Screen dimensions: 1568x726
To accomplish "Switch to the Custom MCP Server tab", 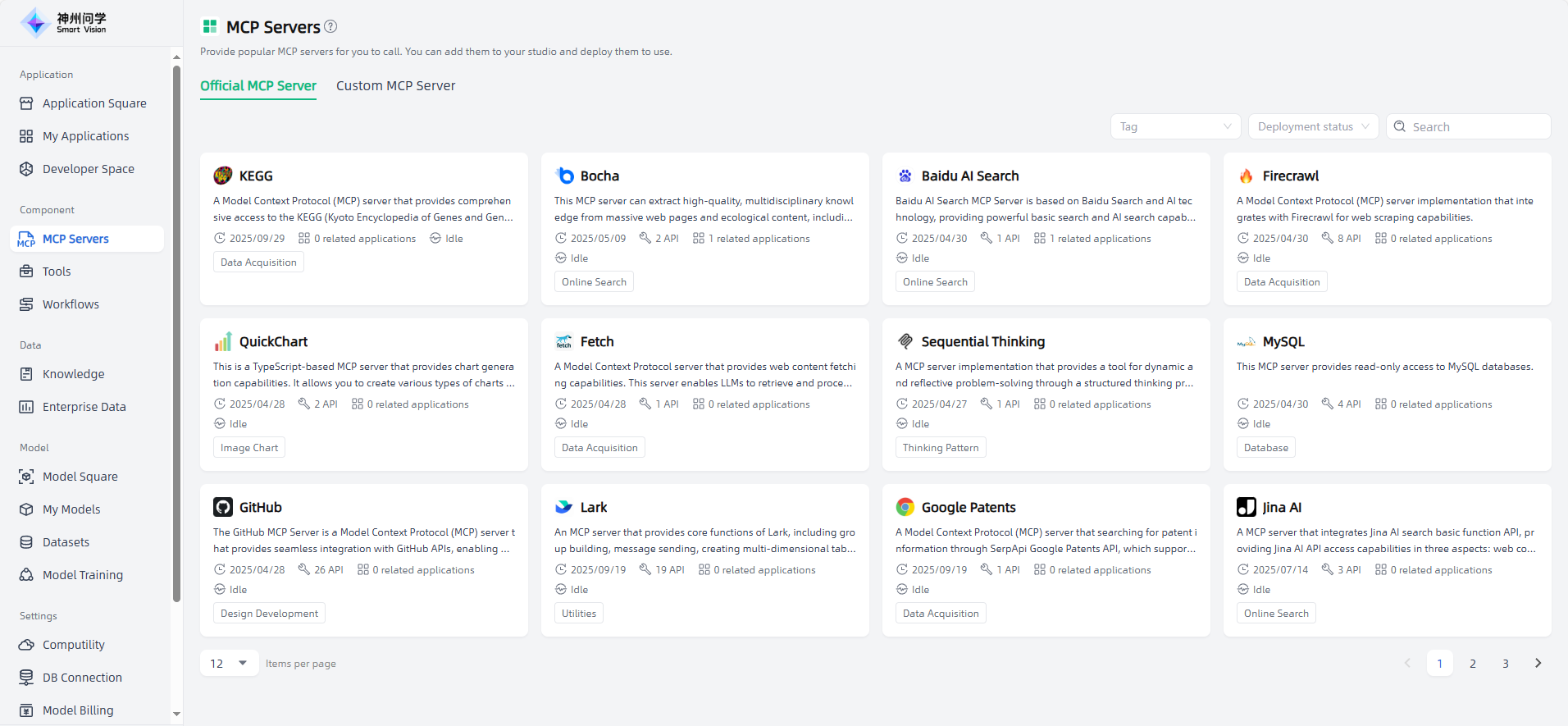I will [x=395, y=85].
